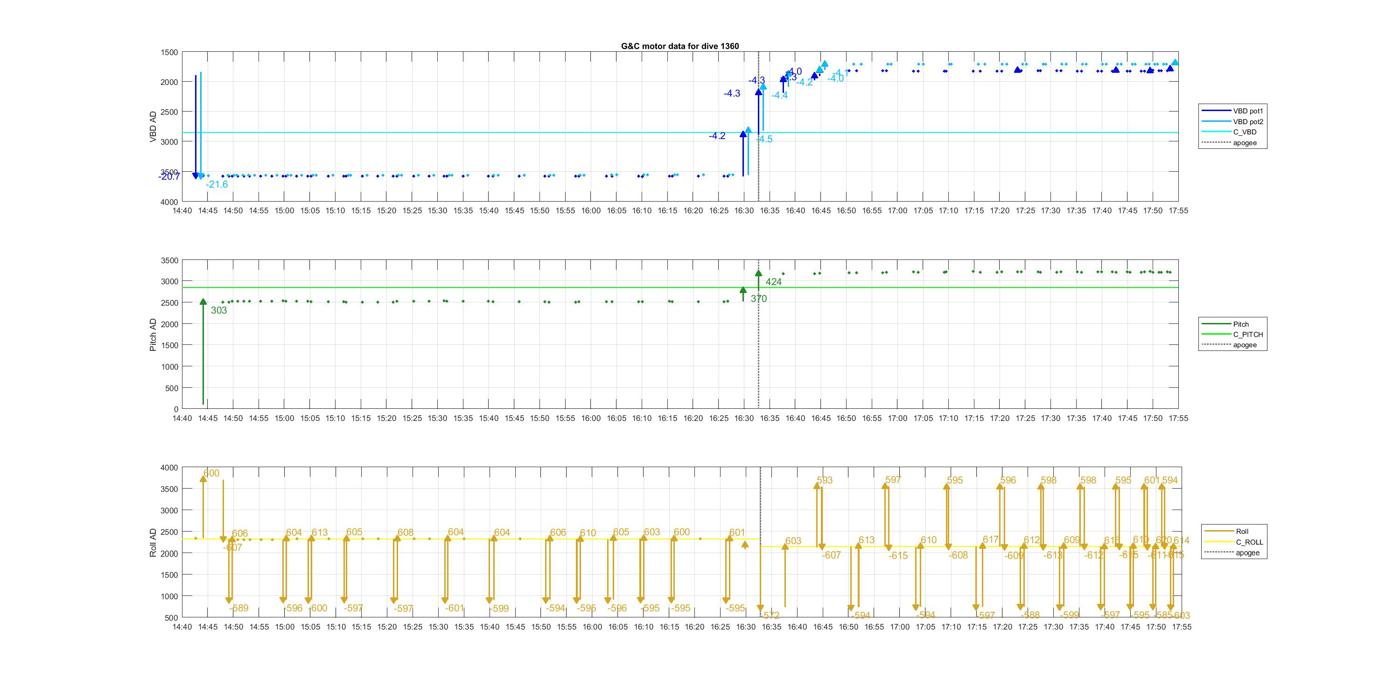This screenshot has width=1400, height=693.
Task: Click the "-585" roll data label
Action: point(1163,616)
